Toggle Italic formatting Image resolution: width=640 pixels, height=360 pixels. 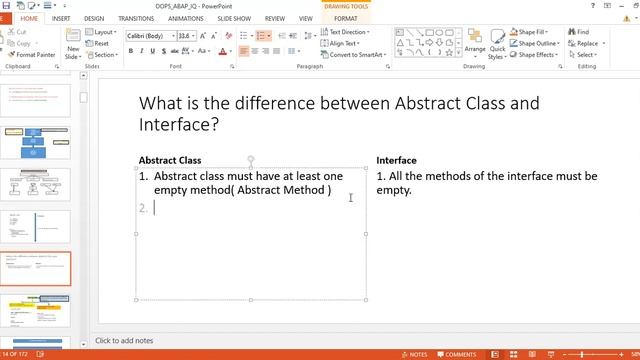click(142, 51)
